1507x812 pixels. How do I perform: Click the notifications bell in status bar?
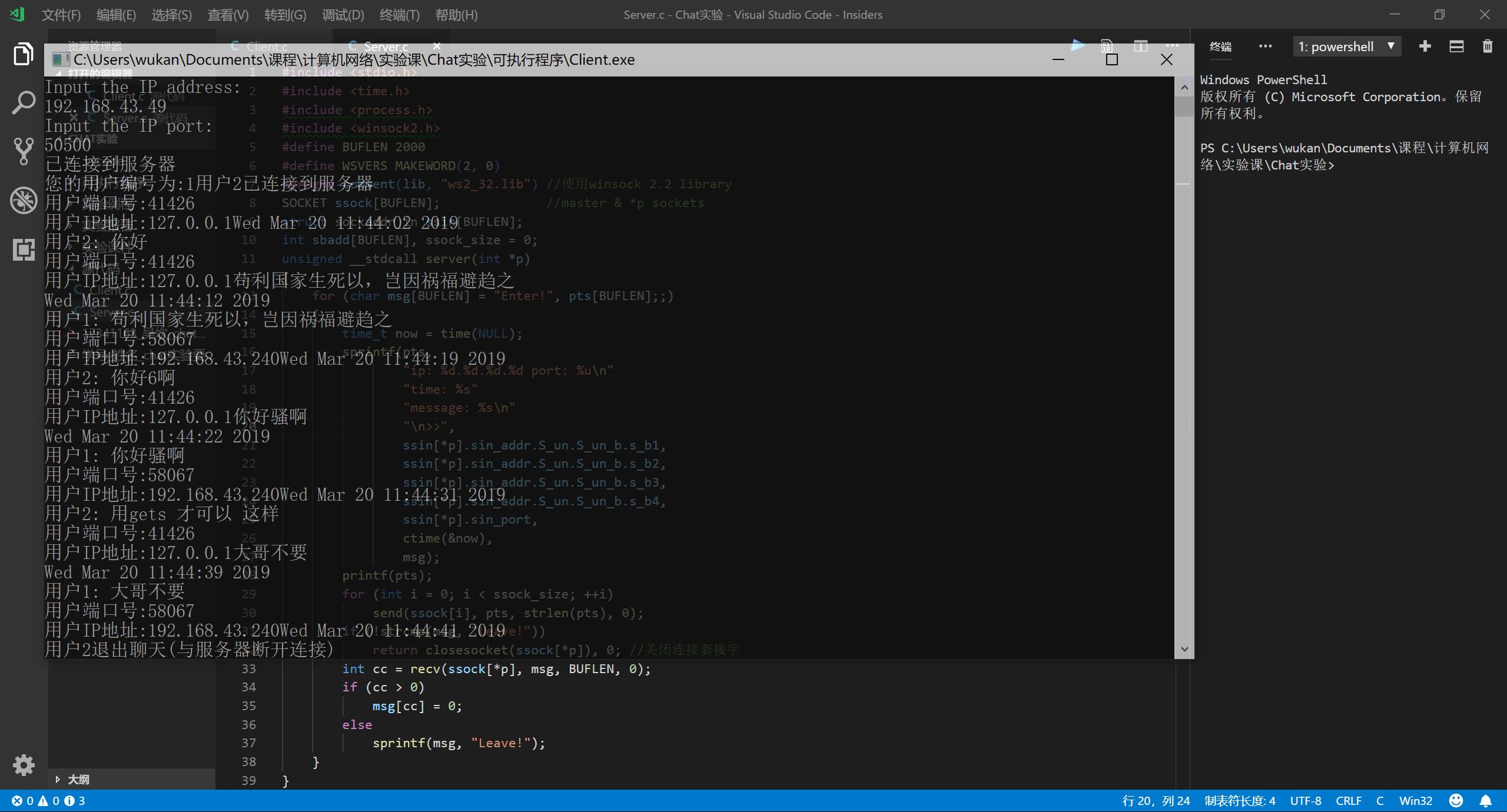(x=1486, y=801)
